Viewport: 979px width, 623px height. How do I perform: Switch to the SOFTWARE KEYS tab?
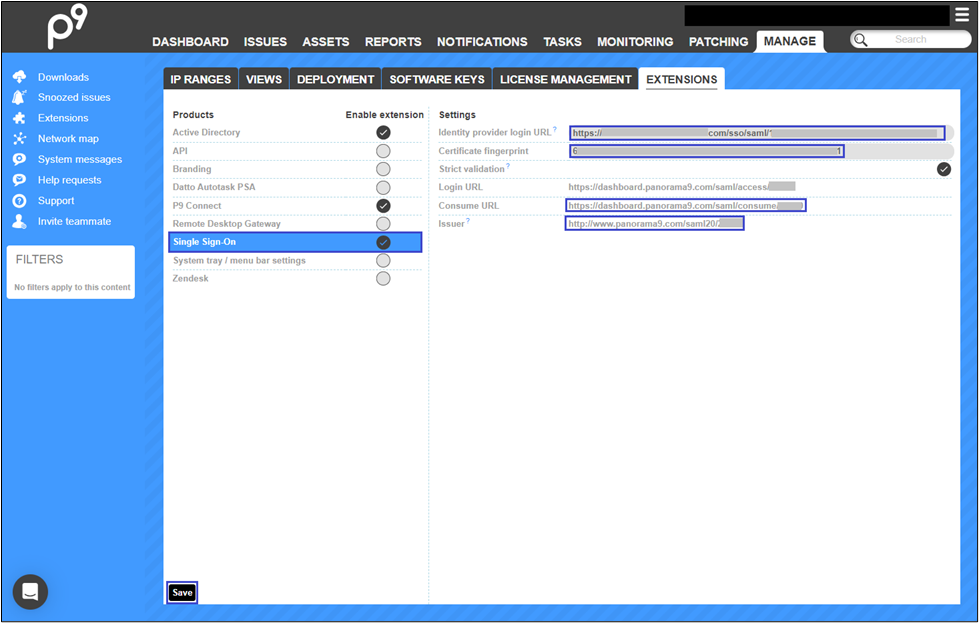[437, 79]
